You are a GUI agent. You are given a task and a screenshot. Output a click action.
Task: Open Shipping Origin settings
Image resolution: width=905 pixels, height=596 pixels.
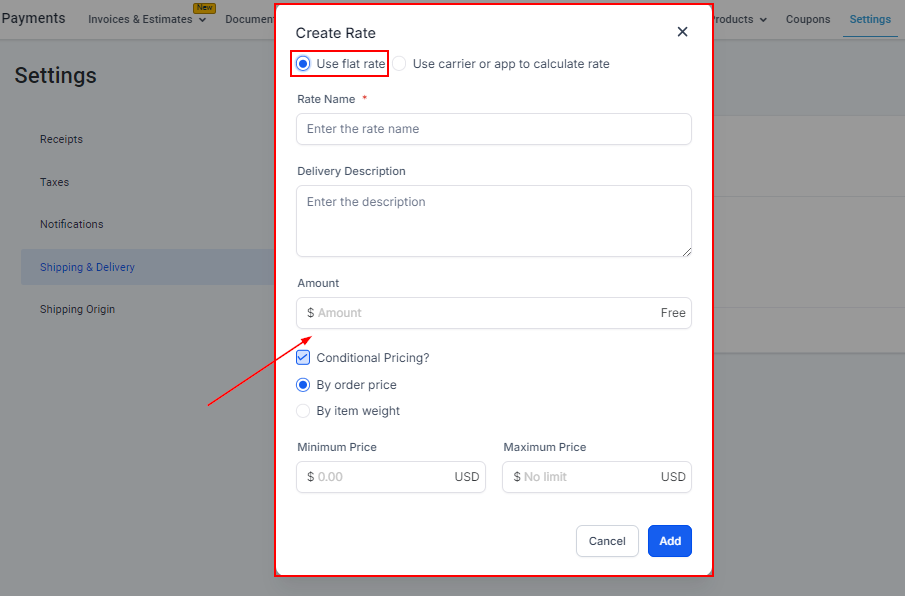point(77,310)
